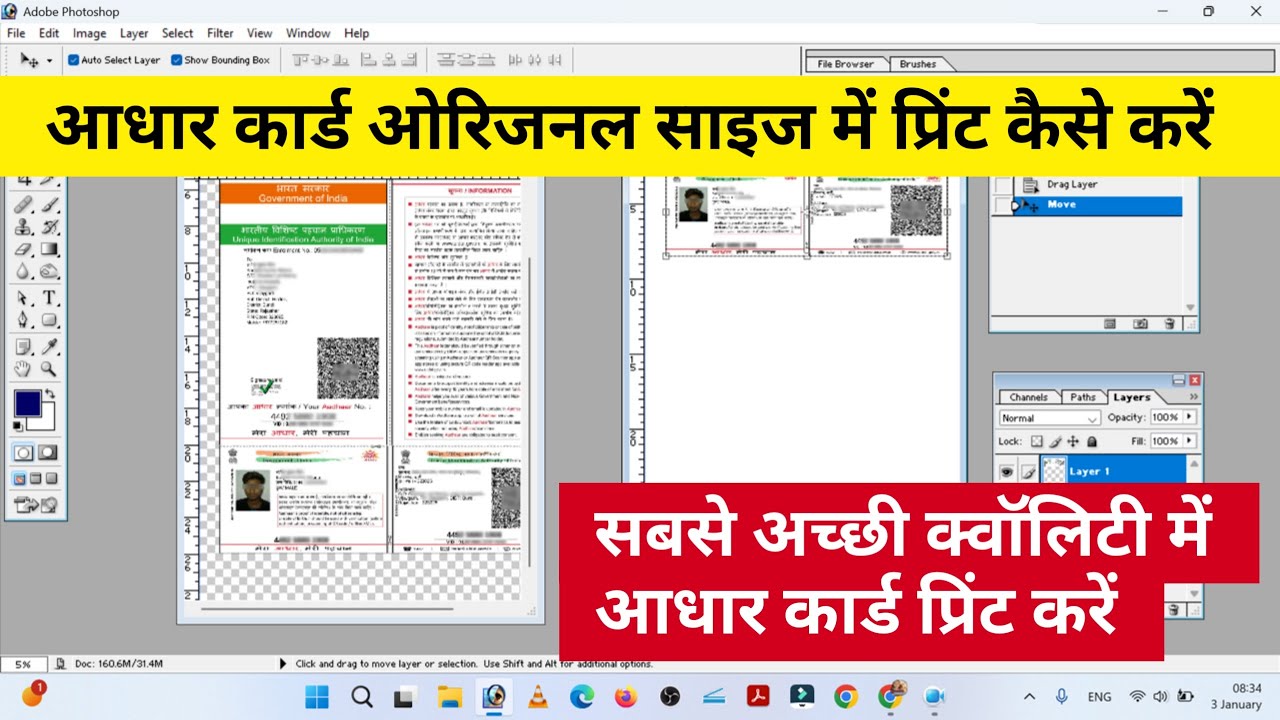Select the Zoom tool
1280x720 pixels.
[x=48, y=369]
